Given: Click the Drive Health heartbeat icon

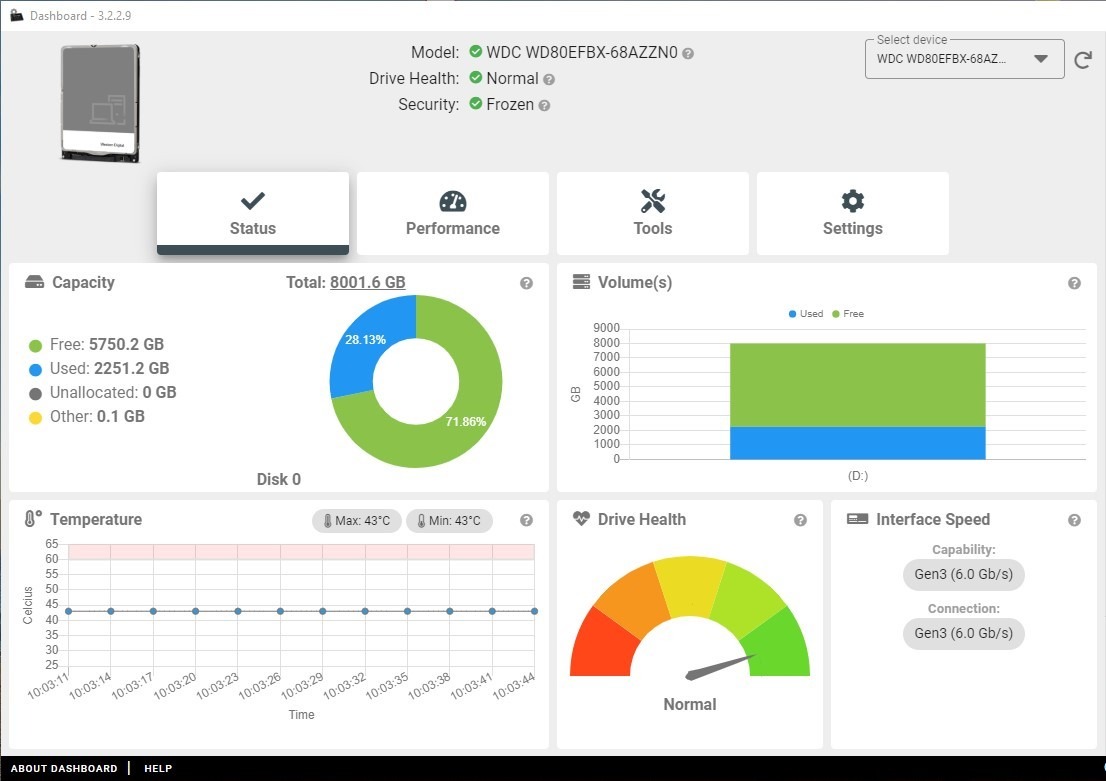Looking at the screenshot, I should 581,519.
